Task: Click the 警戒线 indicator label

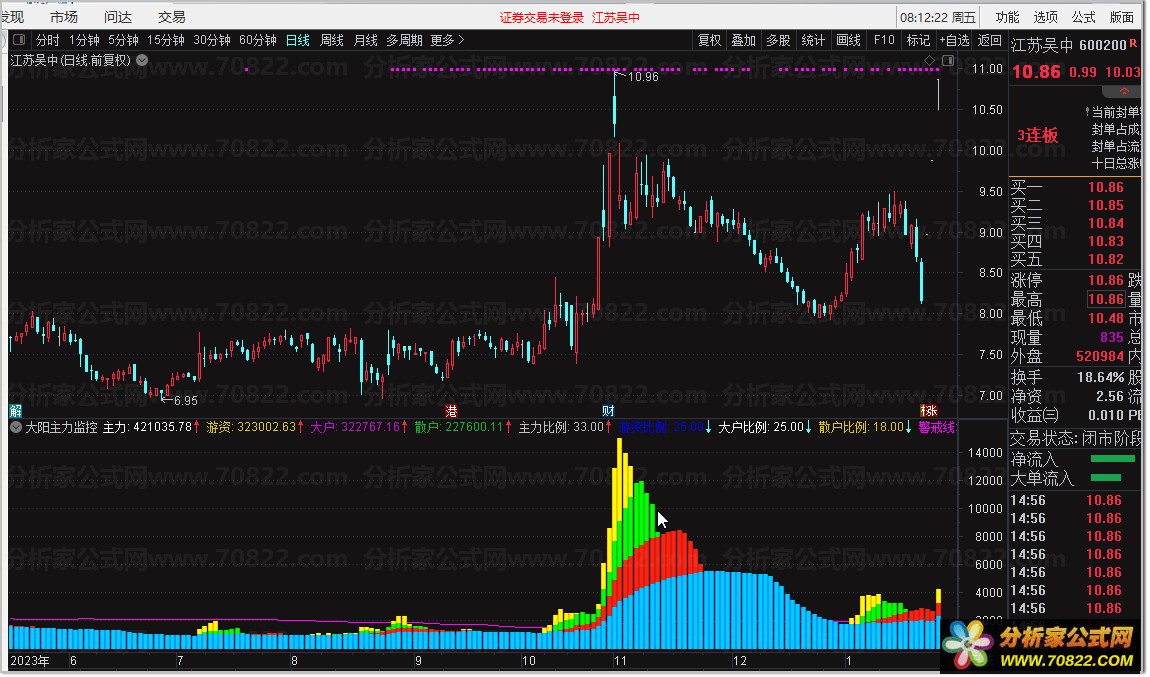Action: 937,427
